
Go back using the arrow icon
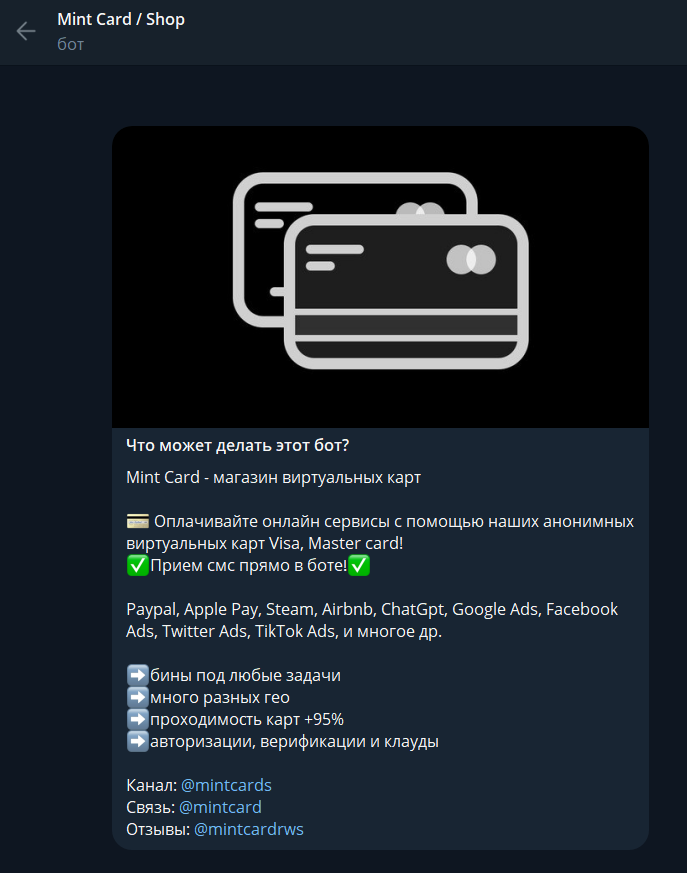click(26, 31)
